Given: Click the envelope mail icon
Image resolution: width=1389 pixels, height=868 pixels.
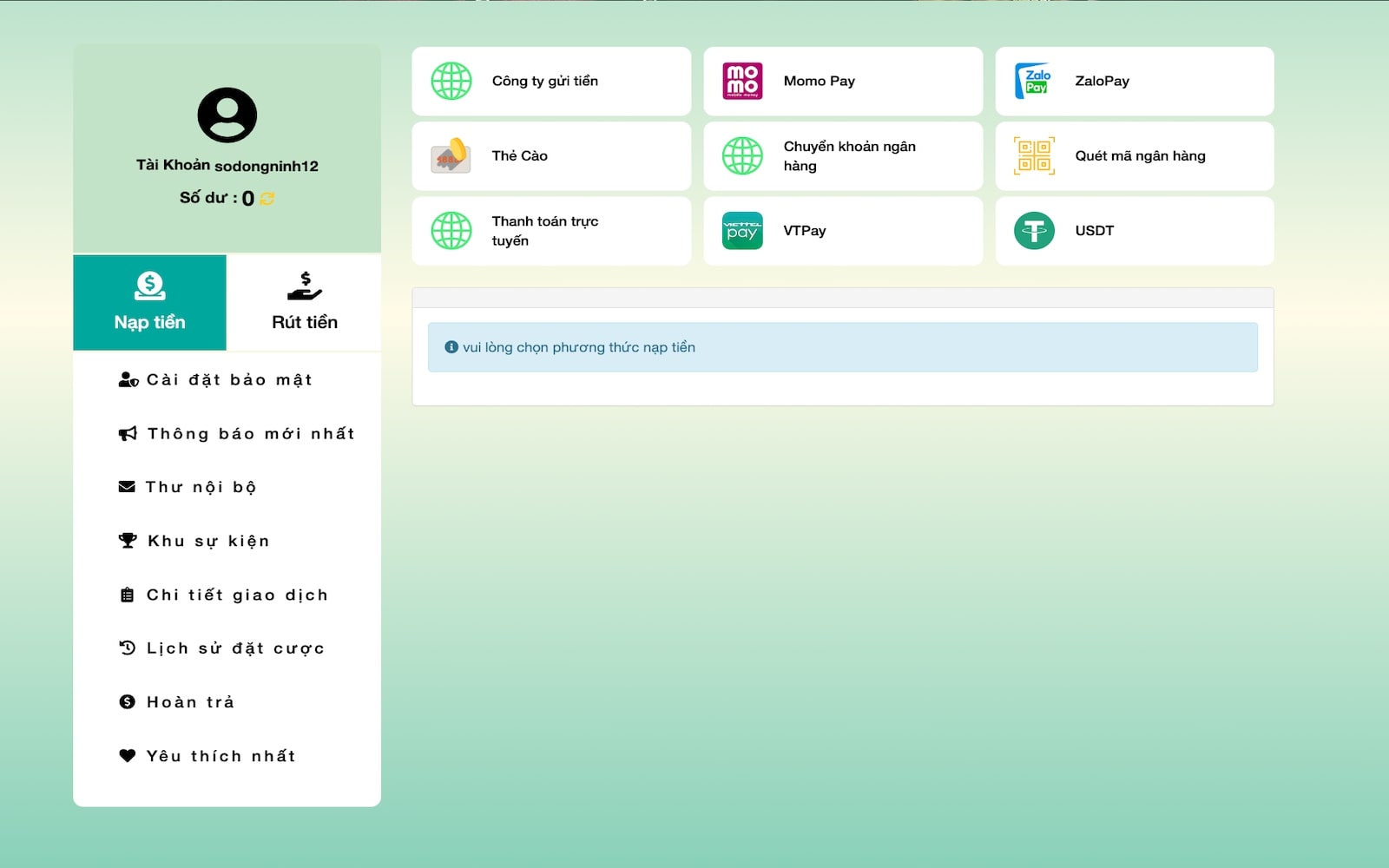Looking at the screenshot, I should [x=127, y=487].
